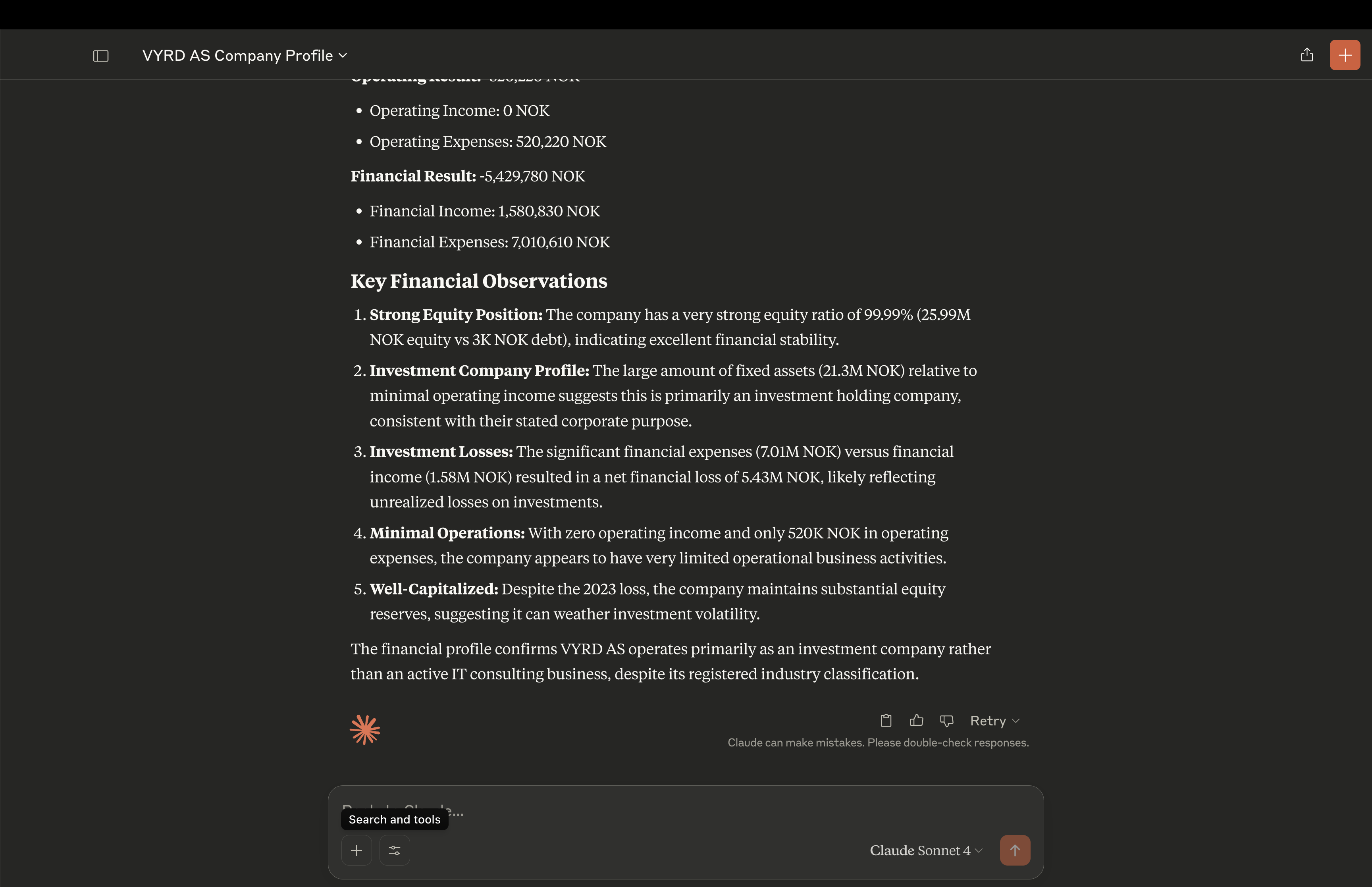
Task: Click the Retry button
Action: (987, 721)
